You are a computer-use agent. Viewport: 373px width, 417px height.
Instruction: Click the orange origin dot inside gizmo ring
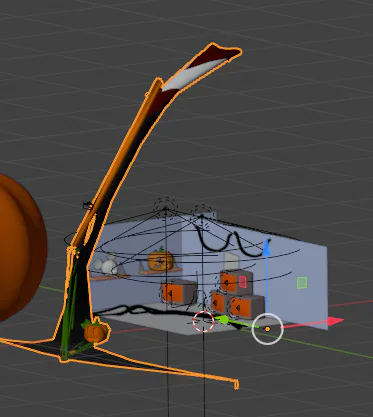[267, 329]
